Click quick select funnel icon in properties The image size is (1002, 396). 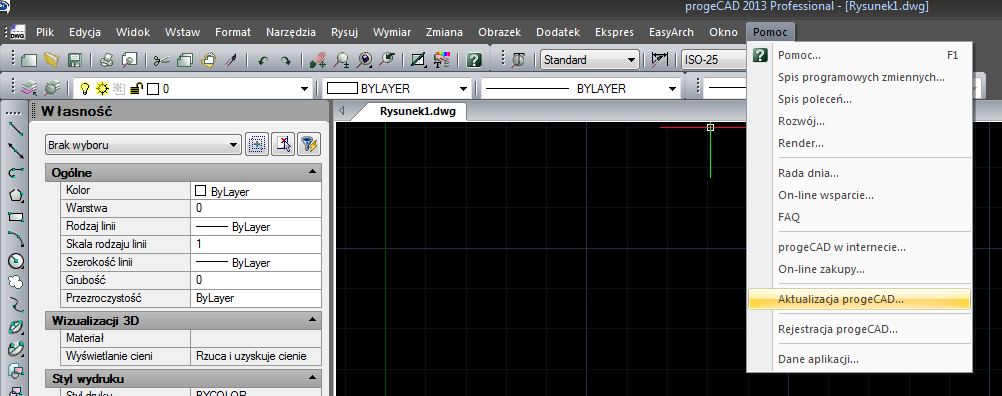[x=309, y=145]
